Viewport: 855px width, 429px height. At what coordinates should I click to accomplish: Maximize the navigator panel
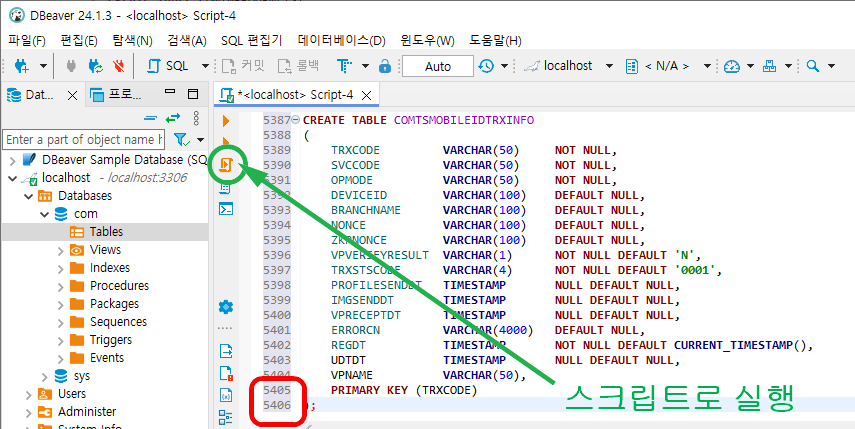(x=193, y=94)
